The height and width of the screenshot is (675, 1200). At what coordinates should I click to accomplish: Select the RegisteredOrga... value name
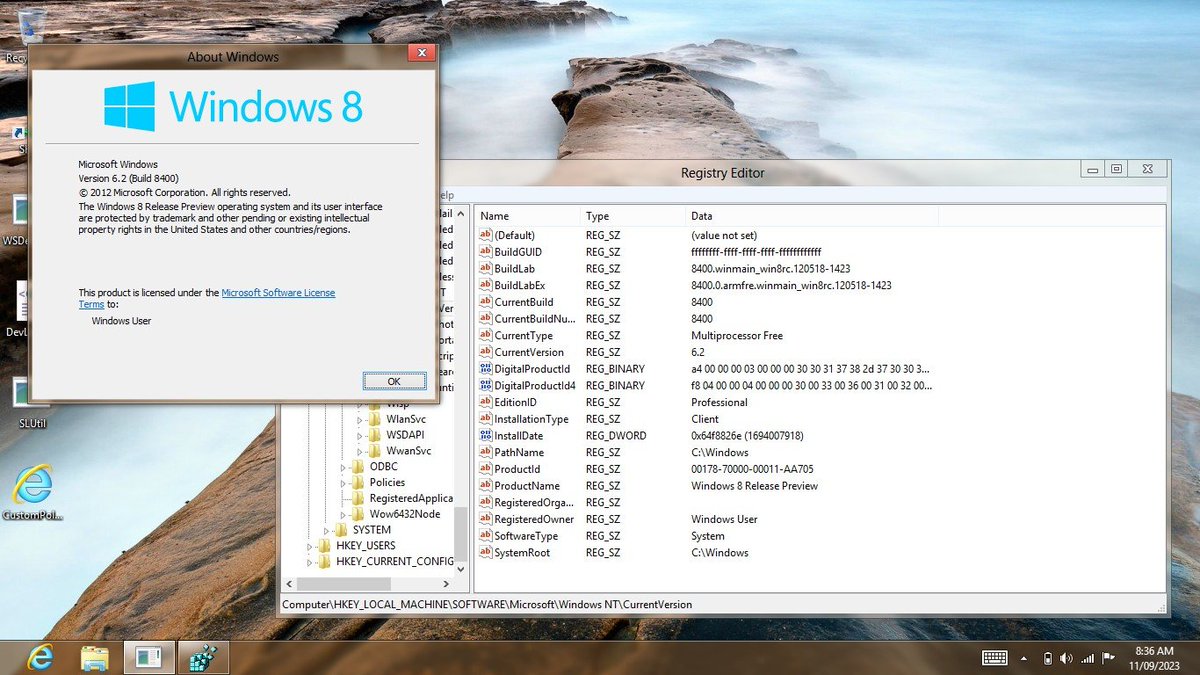534,502
